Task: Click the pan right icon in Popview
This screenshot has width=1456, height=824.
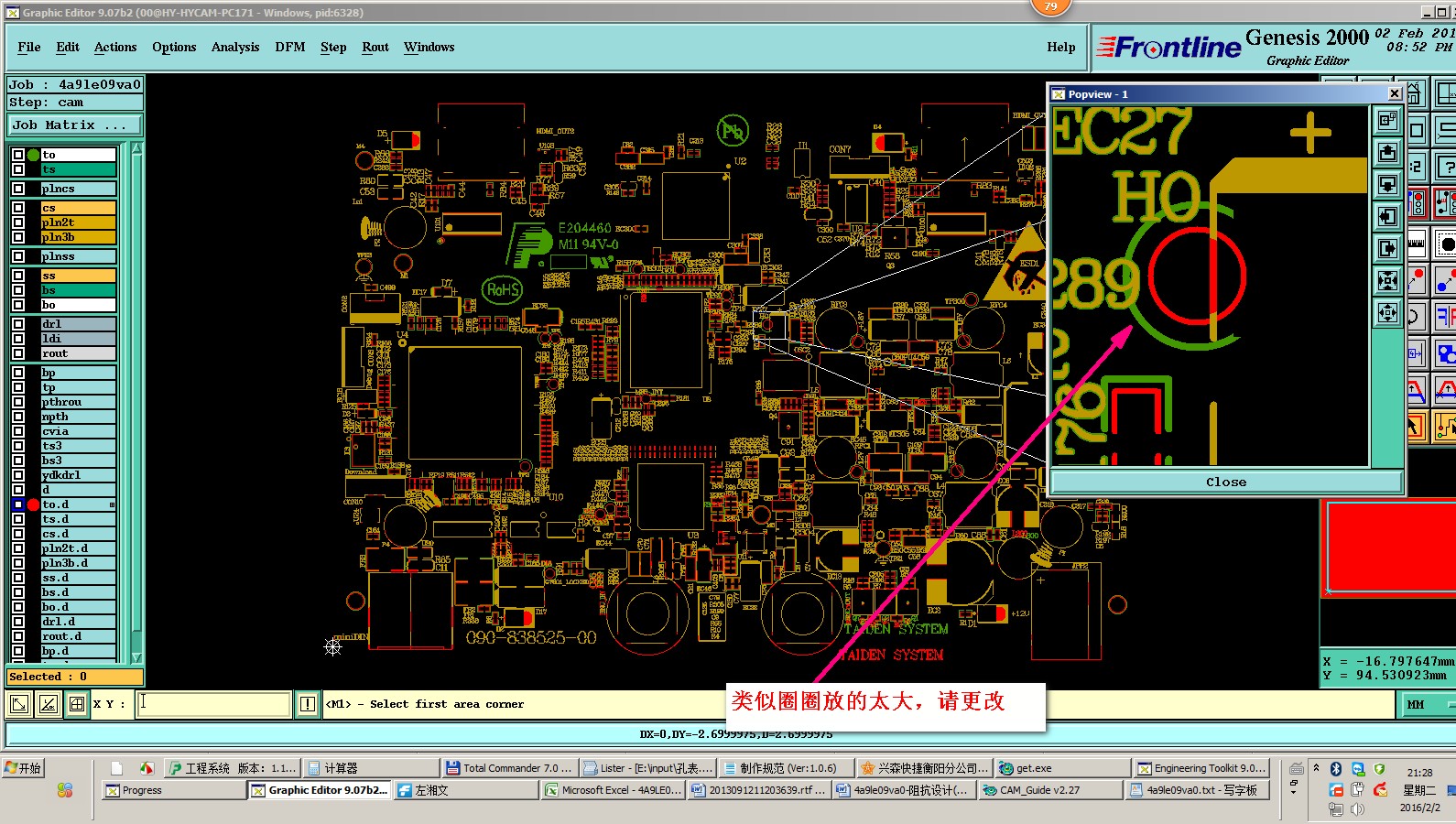Action: (x=1387, y=248)
